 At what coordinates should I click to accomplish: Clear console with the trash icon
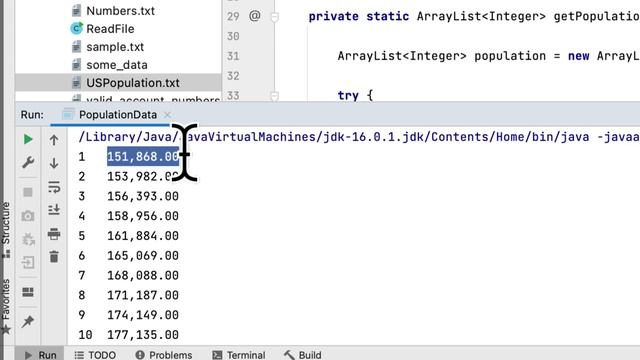[x=54, y=257]
